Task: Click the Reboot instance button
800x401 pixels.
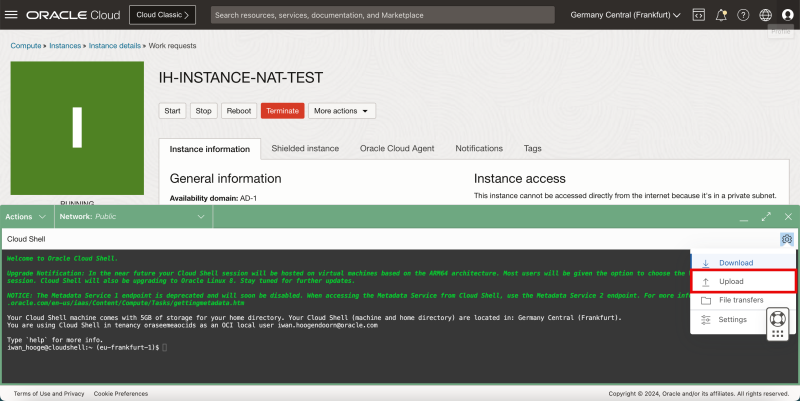Action: pyautogui.click(x=239, y=111)
